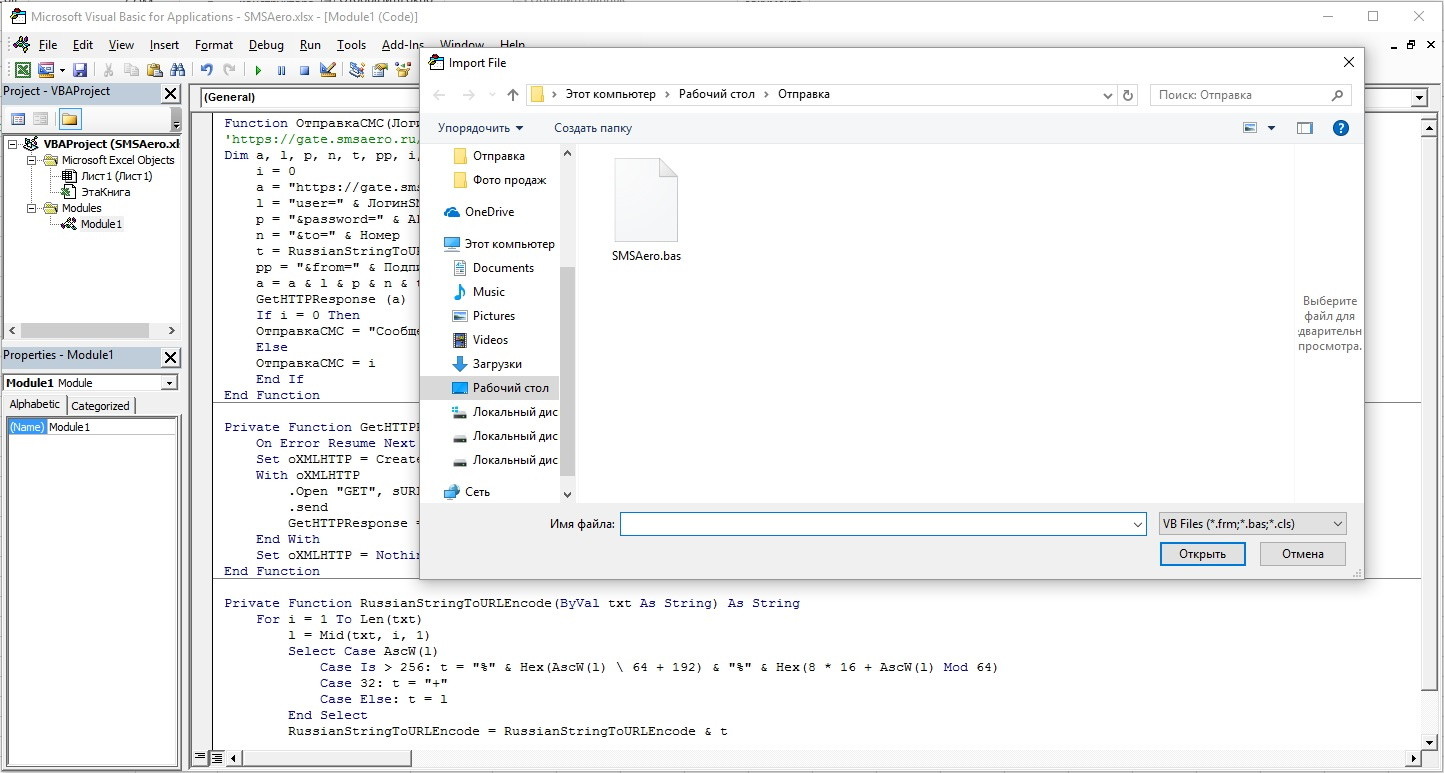Click the dialog Forward navigation arrow
Image resolution: width=1444 pixels, height=773 pixels.
pos(469,95)
